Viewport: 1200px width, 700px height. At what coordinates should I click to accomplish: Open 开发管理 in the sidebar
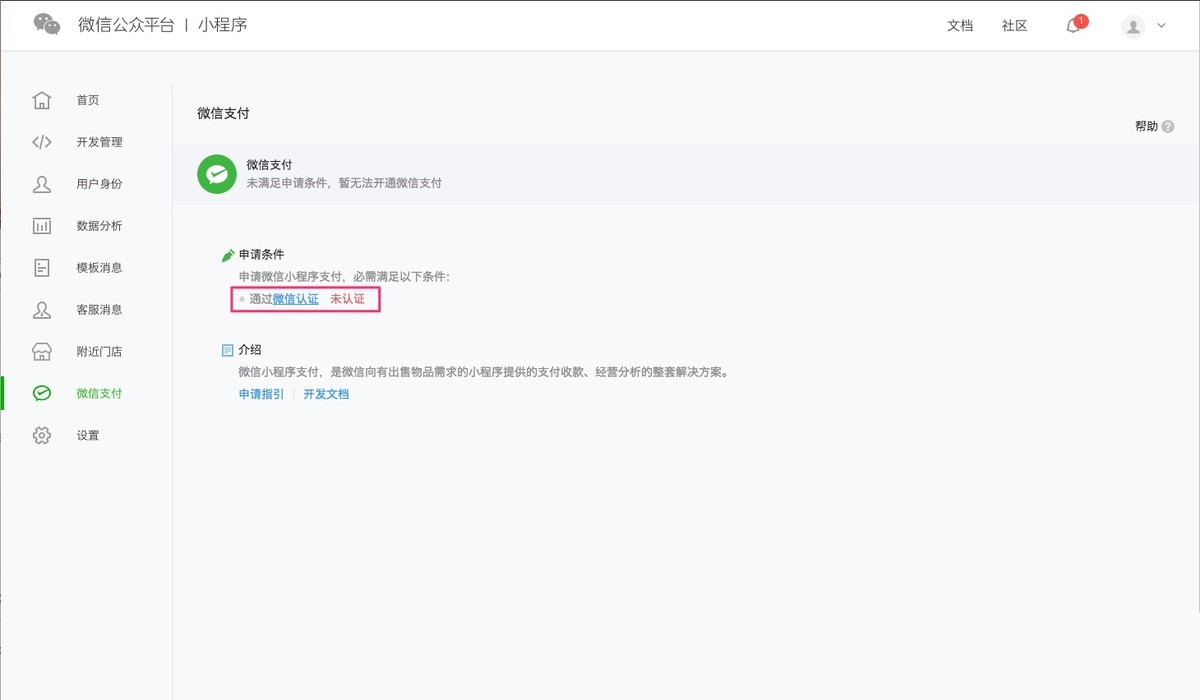[x=99, y=142]
